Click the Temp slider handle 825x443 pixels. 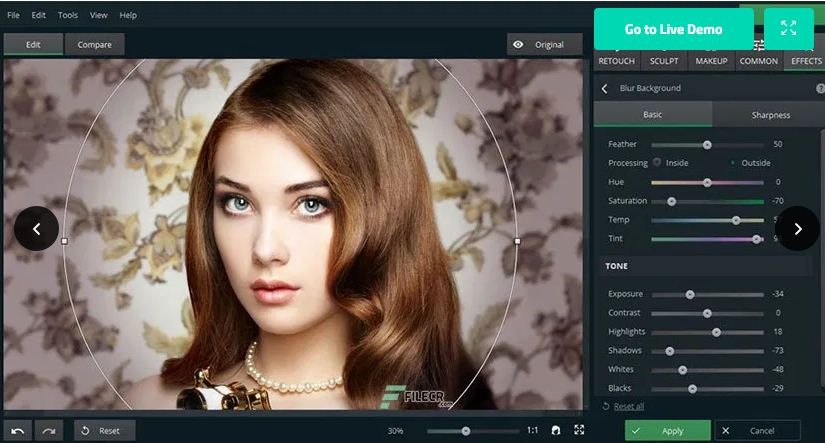coord(736,220)
